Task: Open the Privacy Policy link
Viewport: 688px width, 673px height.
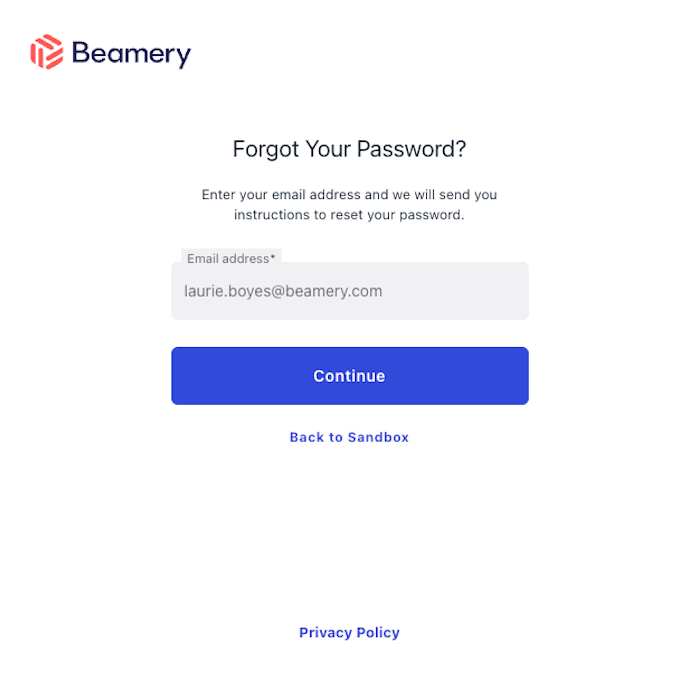Action: point(349,633)
